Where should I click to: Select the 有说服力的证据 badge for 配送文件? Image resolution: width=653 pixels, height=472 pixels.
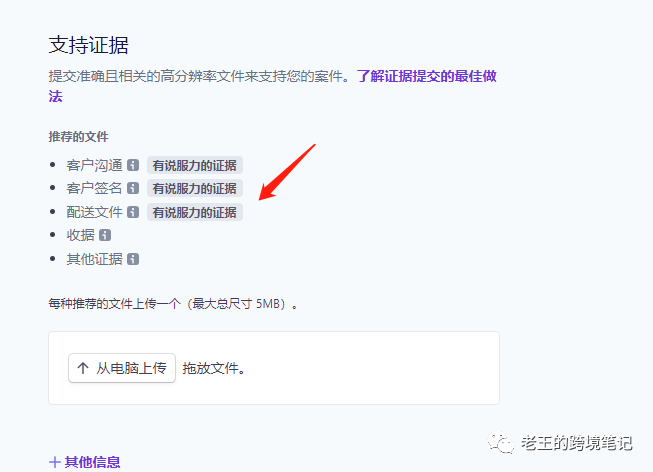click(195, 212)
